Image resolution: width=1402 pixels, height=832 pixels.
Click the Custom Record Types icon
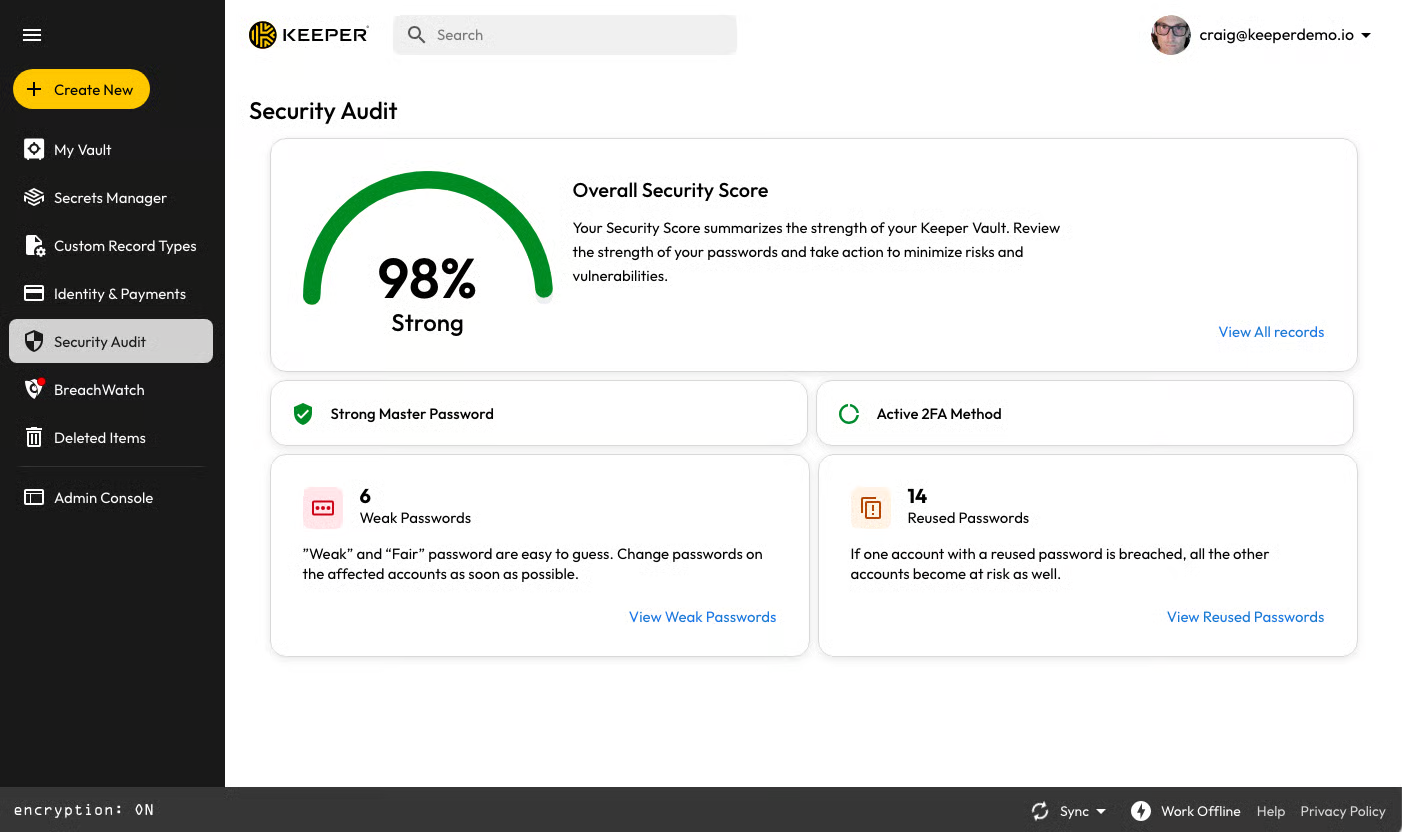pyautogui.click(x=34, y=246)
